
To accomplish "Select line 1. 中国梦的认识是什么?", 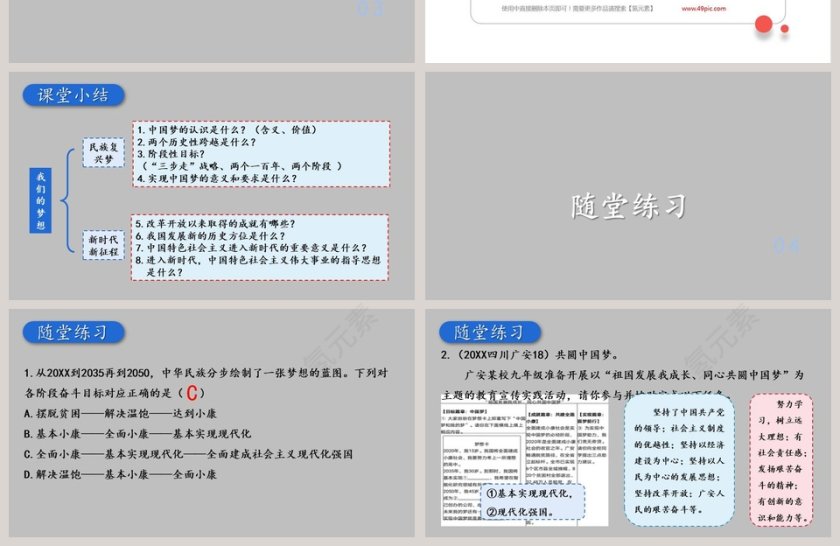I will coord(227,130).
